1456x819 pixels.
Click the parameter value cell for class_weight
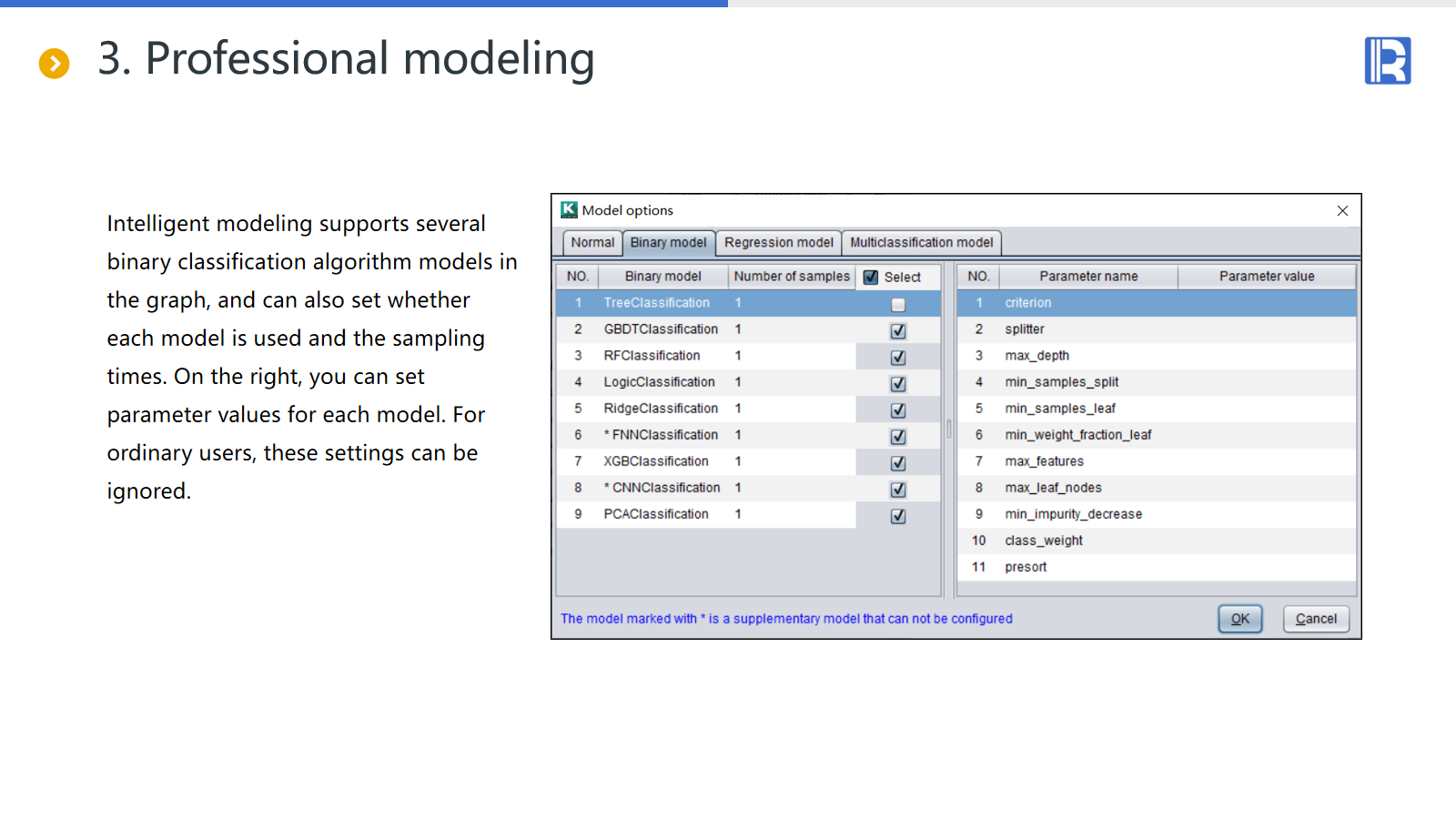click(1266, 541)
